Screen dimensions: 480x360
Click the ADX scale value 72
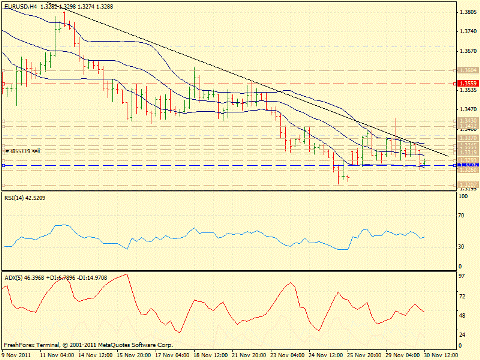462,296
